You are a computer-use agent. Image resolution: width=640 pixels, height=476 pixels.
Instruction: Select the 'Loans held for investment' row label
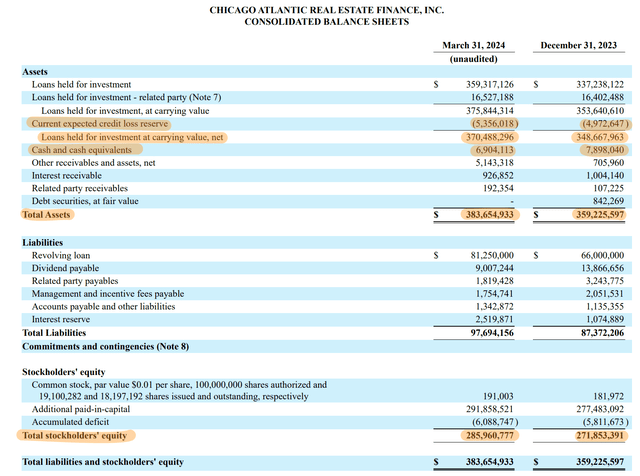[x=81, y=85]
